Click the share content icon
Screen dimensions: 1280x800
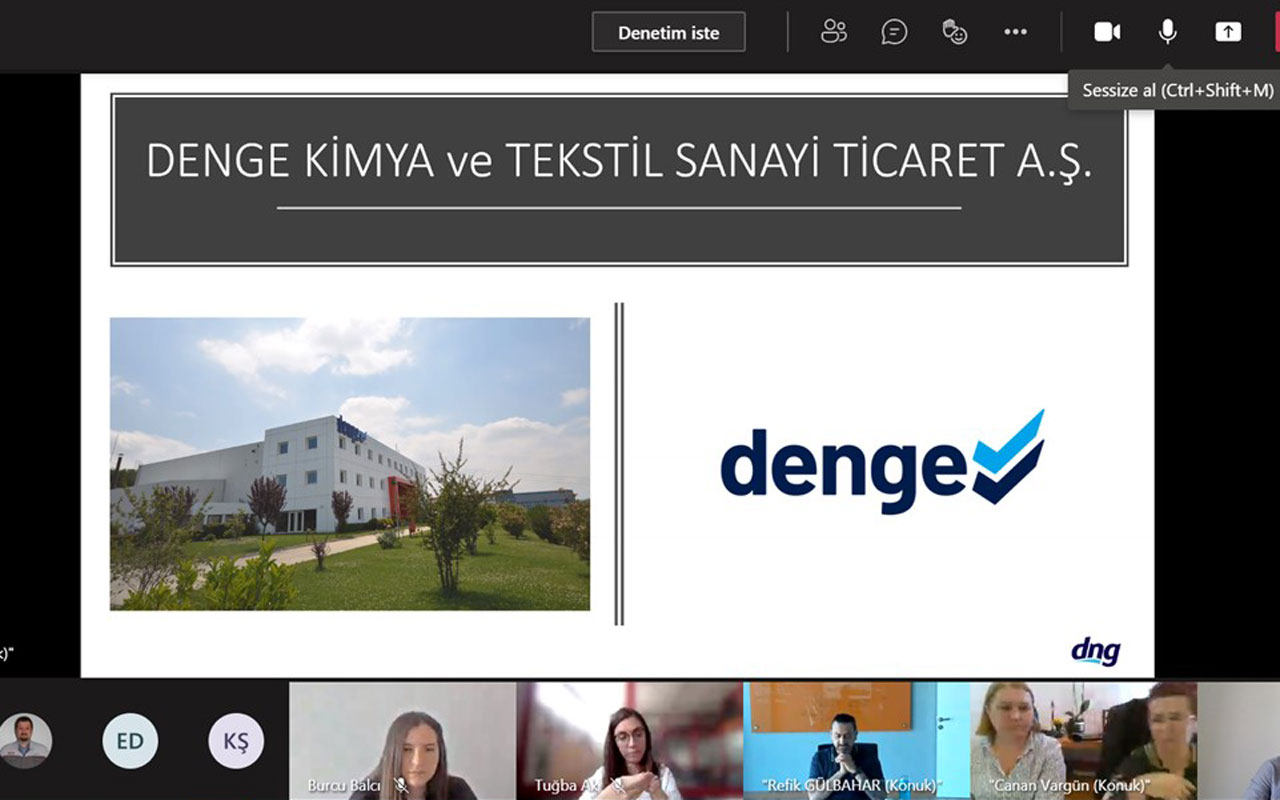tap(1228, 32)
